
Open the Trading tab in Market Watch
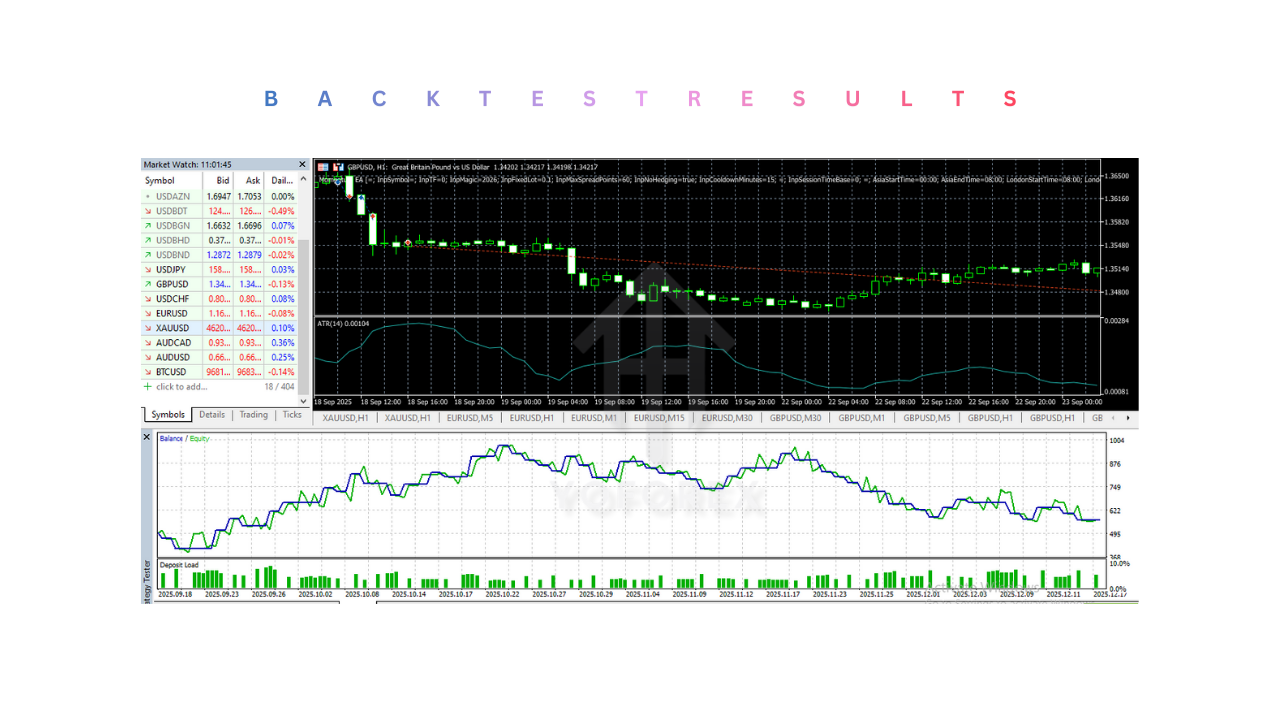point(253,414)
